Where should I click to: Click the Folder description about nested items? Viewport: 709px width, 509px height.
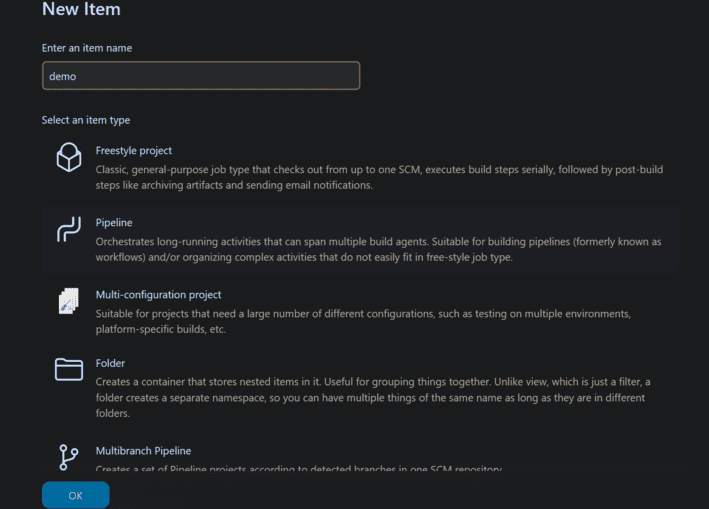click(373, 397)
